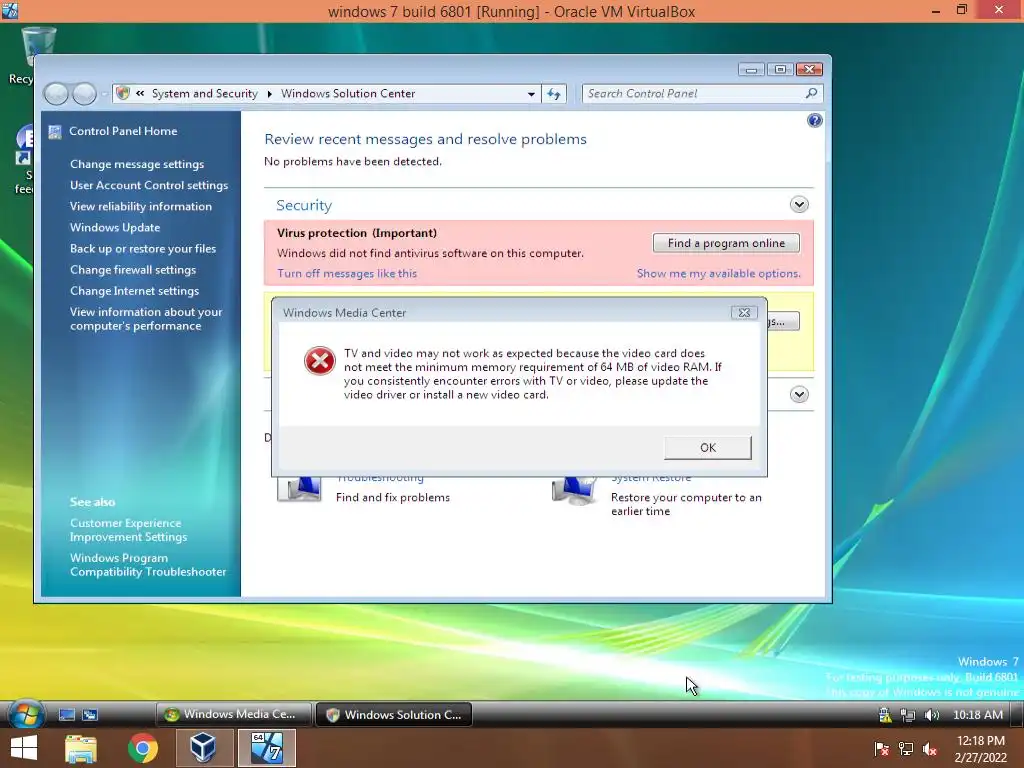This screenshot has height=768, width=1024.
Task: Collapse the Security section chevron
Action: [x=799, y=204]
